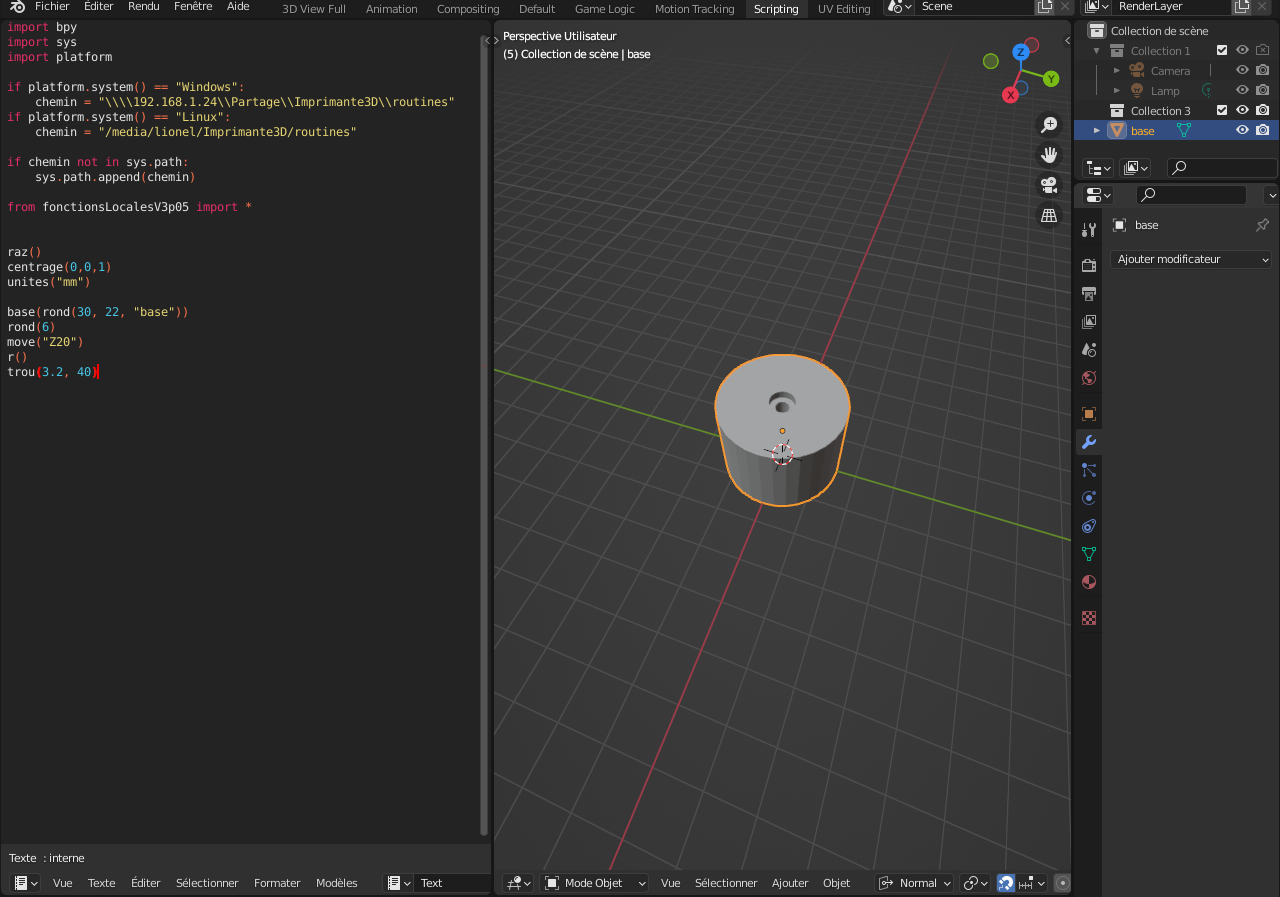1280x897 pixels.
Task: Expand the base object tree item
Action: click(x=1097, y=131)
